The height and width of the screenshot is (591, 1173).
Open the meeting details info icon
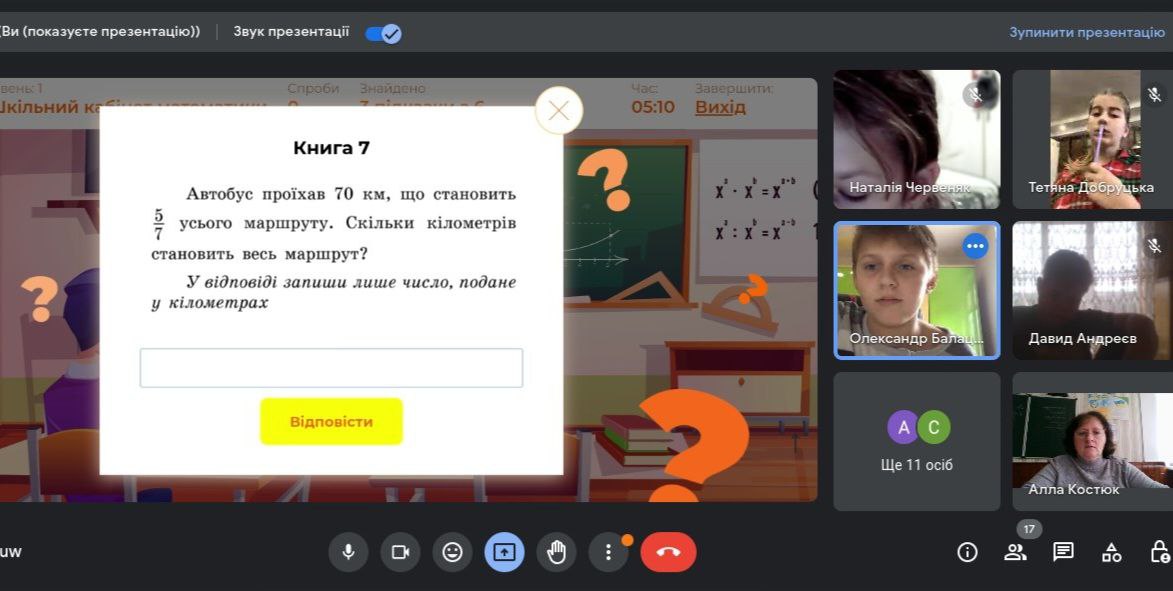click(x=967, y=552)
